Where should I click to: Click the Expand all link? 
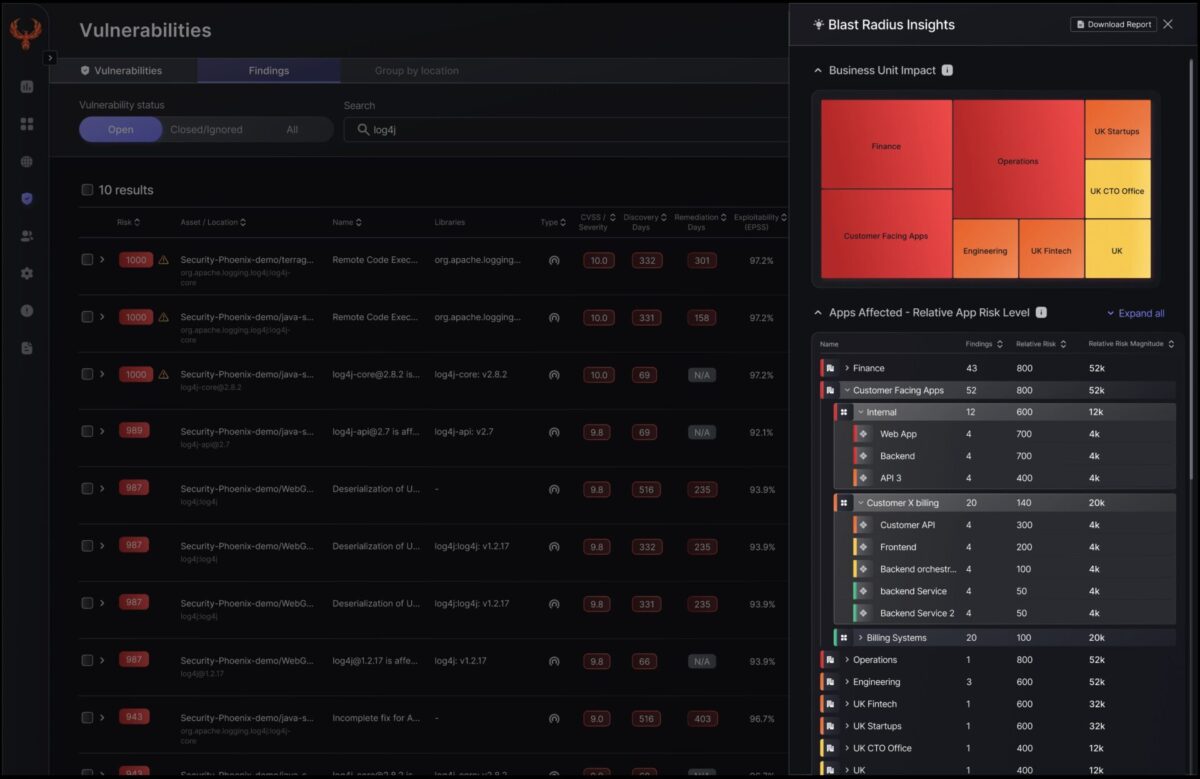coord(1136,313)
